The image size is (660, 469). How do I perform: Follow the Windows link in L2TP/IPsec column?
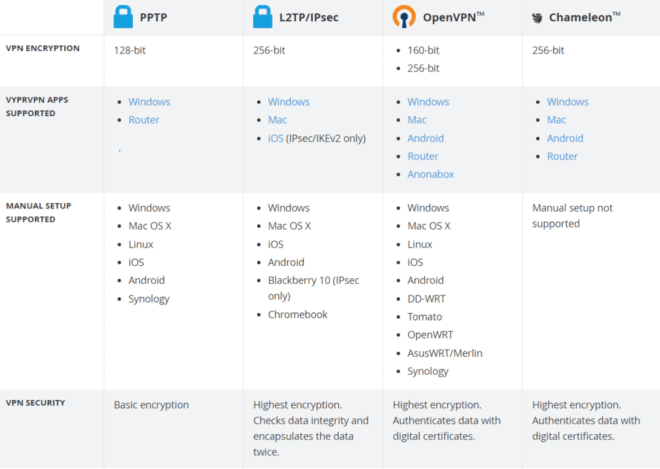288,102
